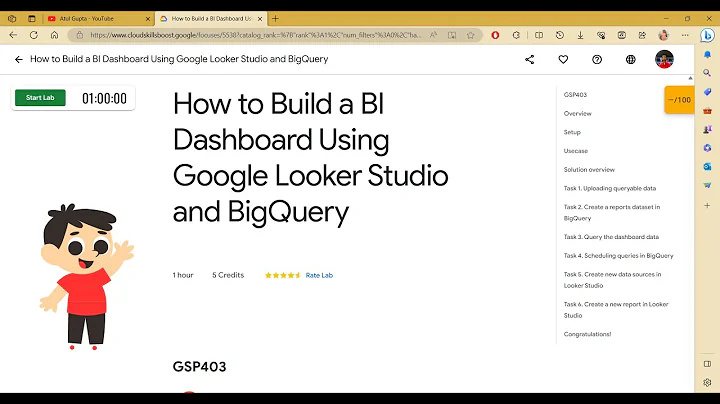
Task: Open tab actions menu icon
Action: tap(32, 19)
